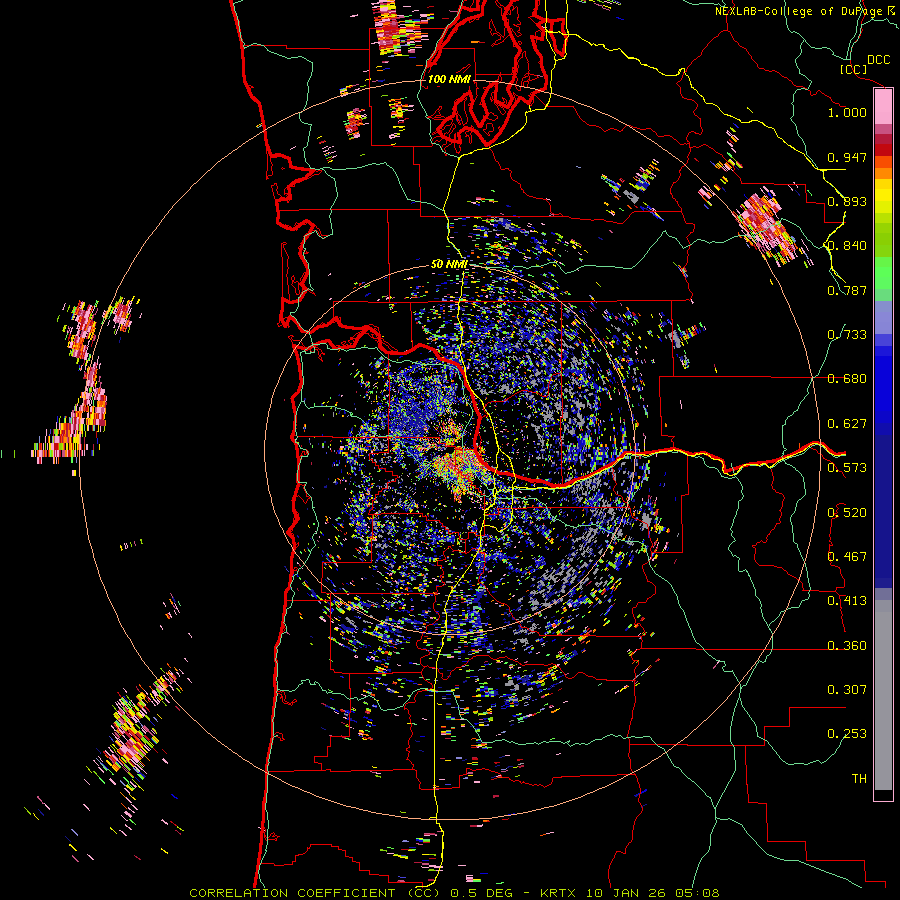900x900 pixels.
Task: Pick the light pink segment of the color bar
Action: 883,107
